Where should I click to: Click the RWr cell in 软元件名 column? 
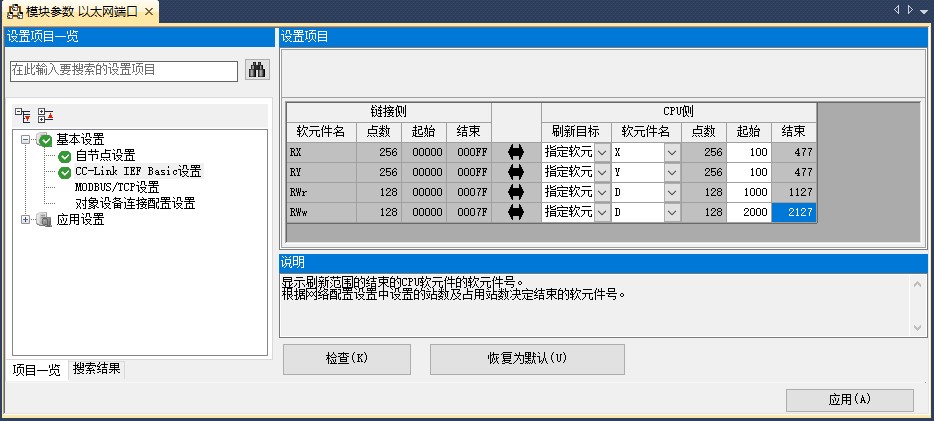coord(322,192)
